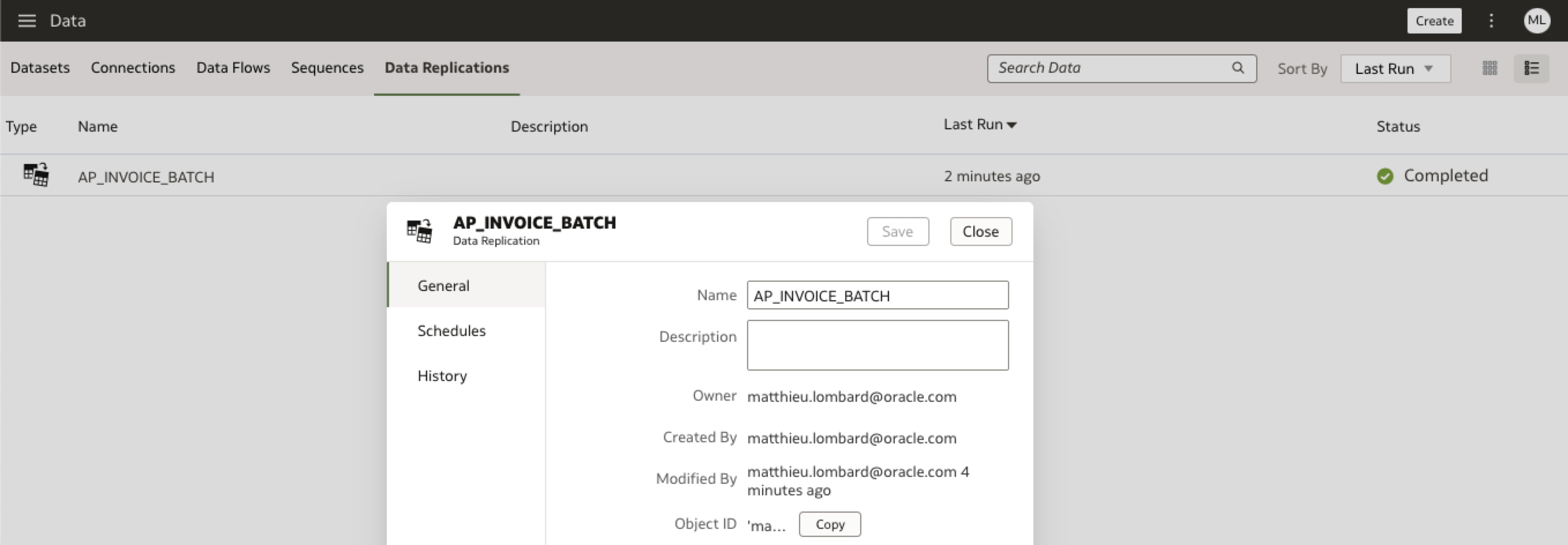The height and width of the screenshot is (545, 1568).
Task: Switch to the Data Flows tab
Action: click(x=233, y=68)
